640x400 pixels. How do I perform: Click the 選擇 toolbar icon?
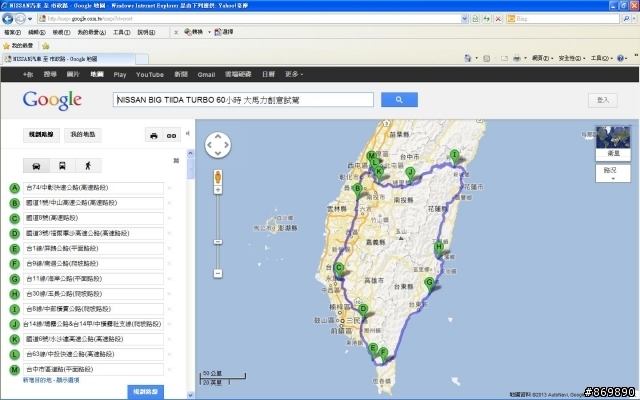pyautogui.click(x=224, y=32)
